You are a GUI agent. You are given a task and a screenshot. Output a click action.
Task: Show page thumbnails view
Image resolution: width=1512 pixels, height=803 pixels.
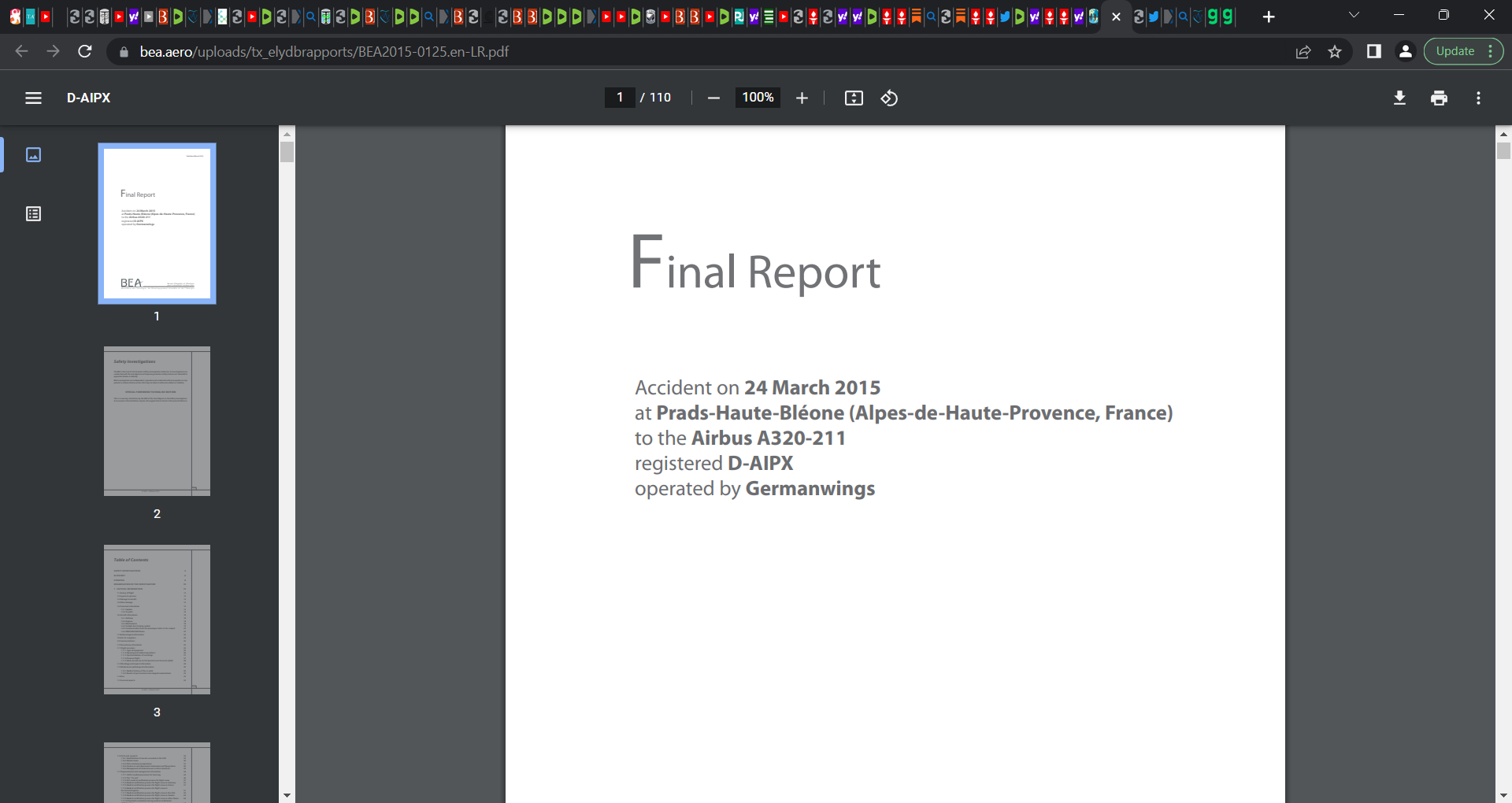pos(33,154)
